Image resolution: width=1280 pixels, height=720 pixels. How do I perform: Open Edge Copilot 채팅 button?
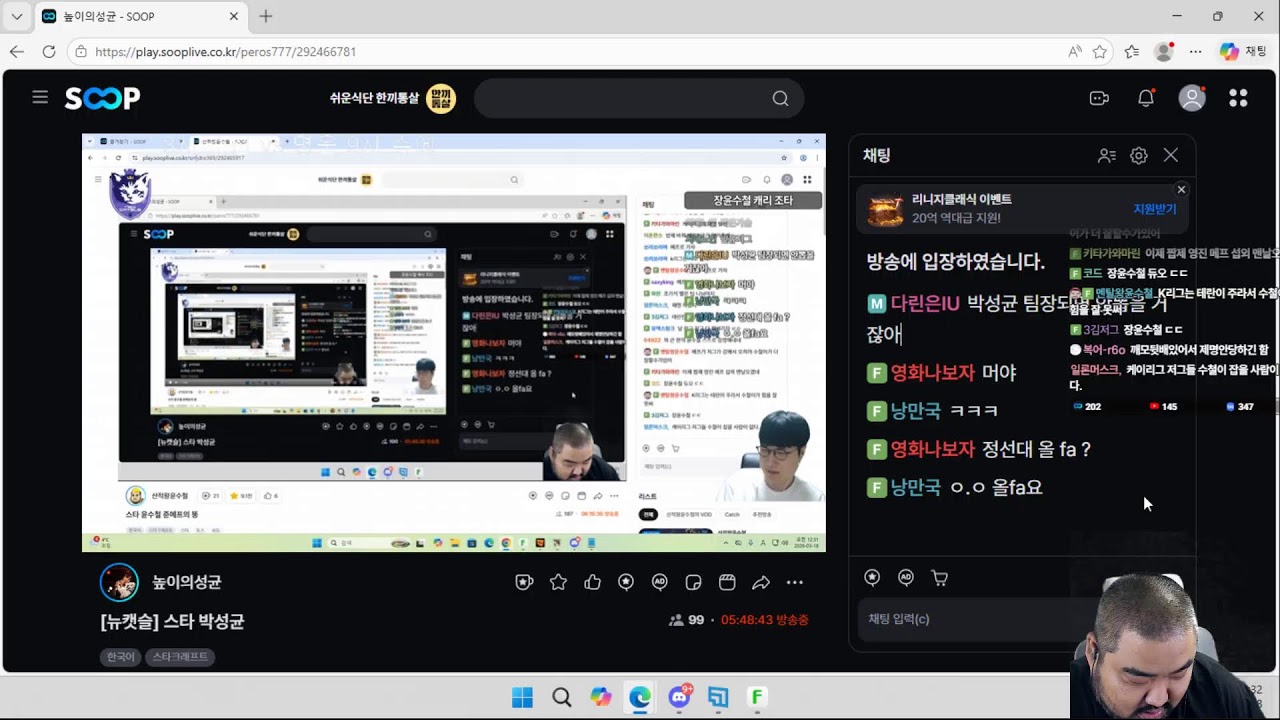point(1243,51)
